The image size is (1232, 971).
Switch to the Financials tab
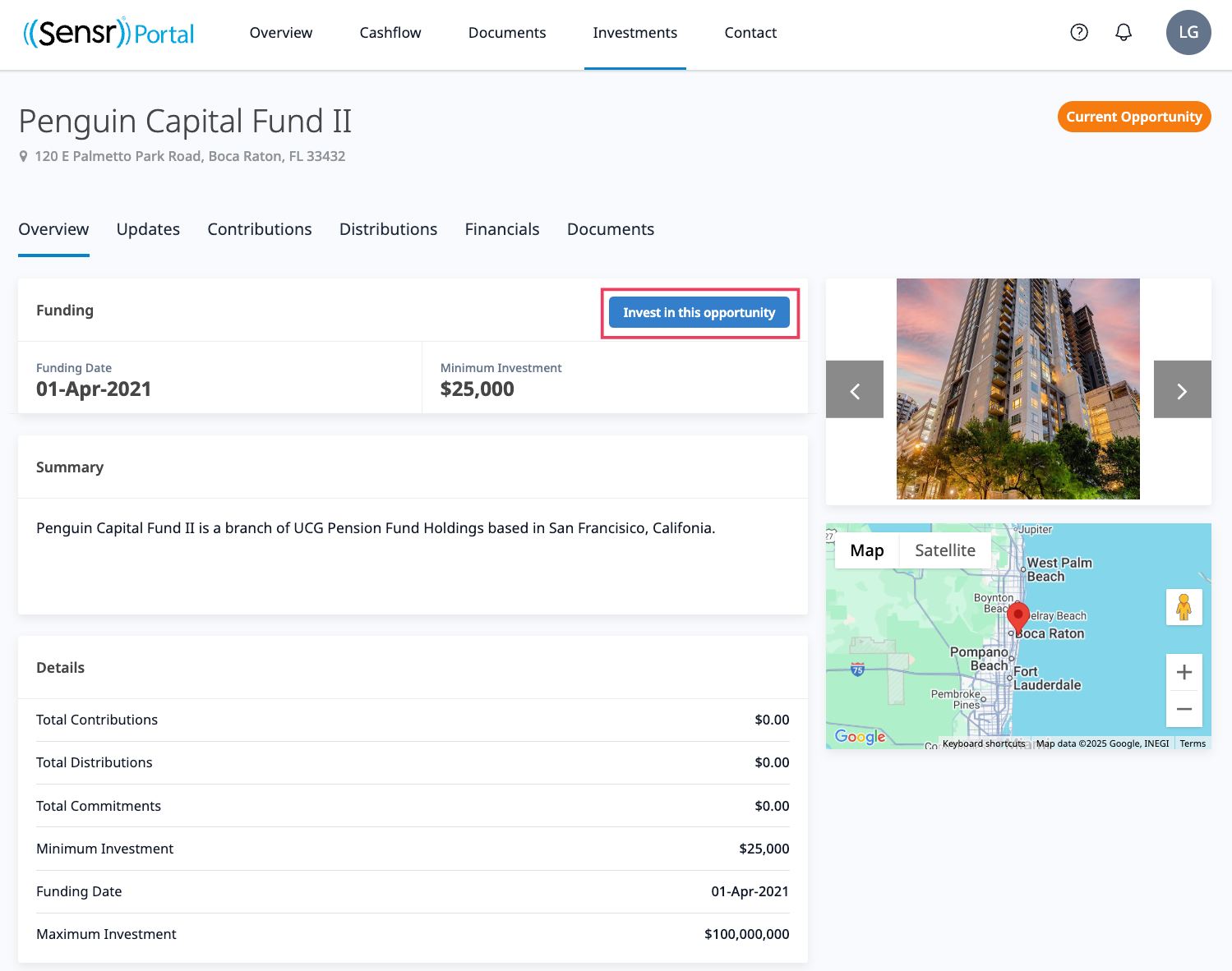[502, 229]
